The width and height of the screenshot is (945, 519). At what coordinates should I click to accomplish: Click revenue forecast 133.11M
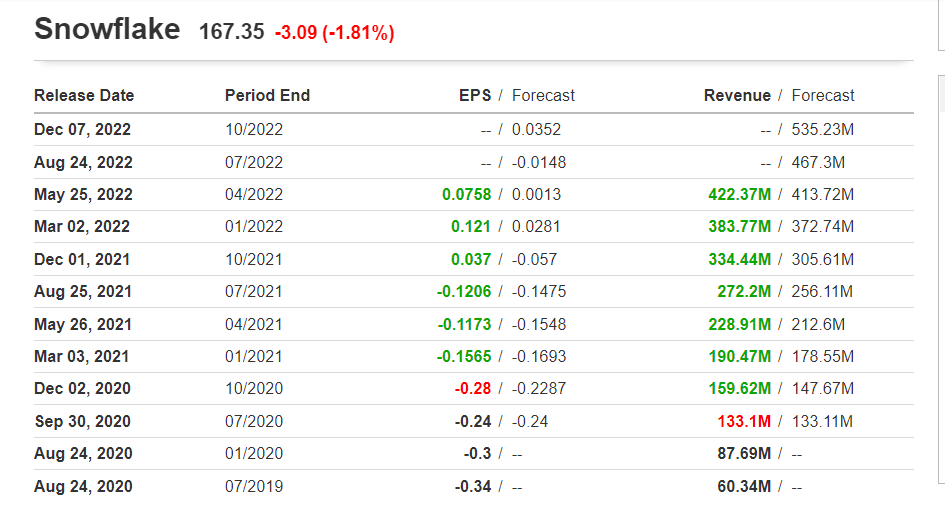(x=822, y=421)
